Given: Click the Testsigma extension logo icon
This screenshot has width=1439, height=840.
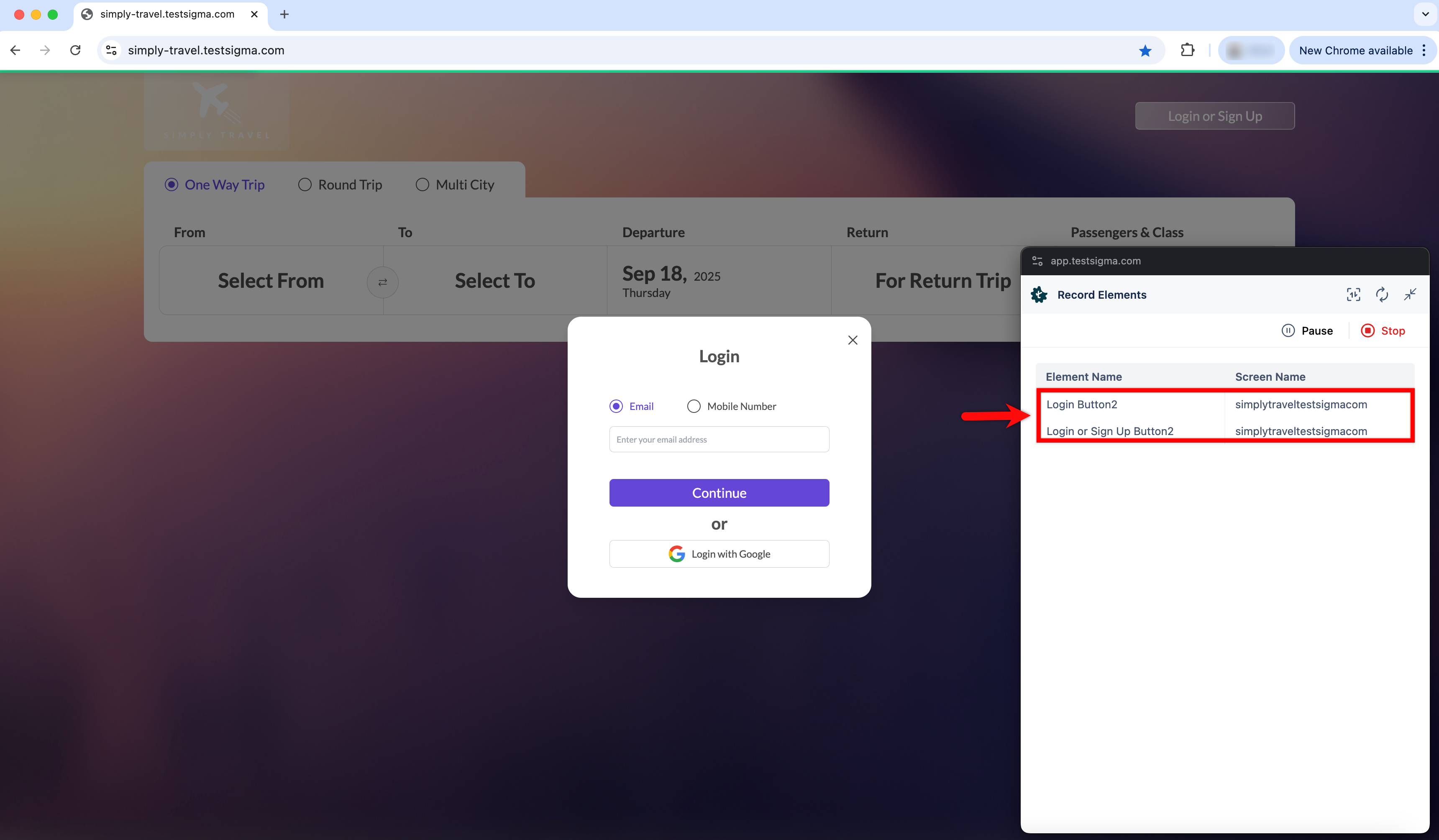Looking at the screenshot, I should click(x=1038, y=295).
